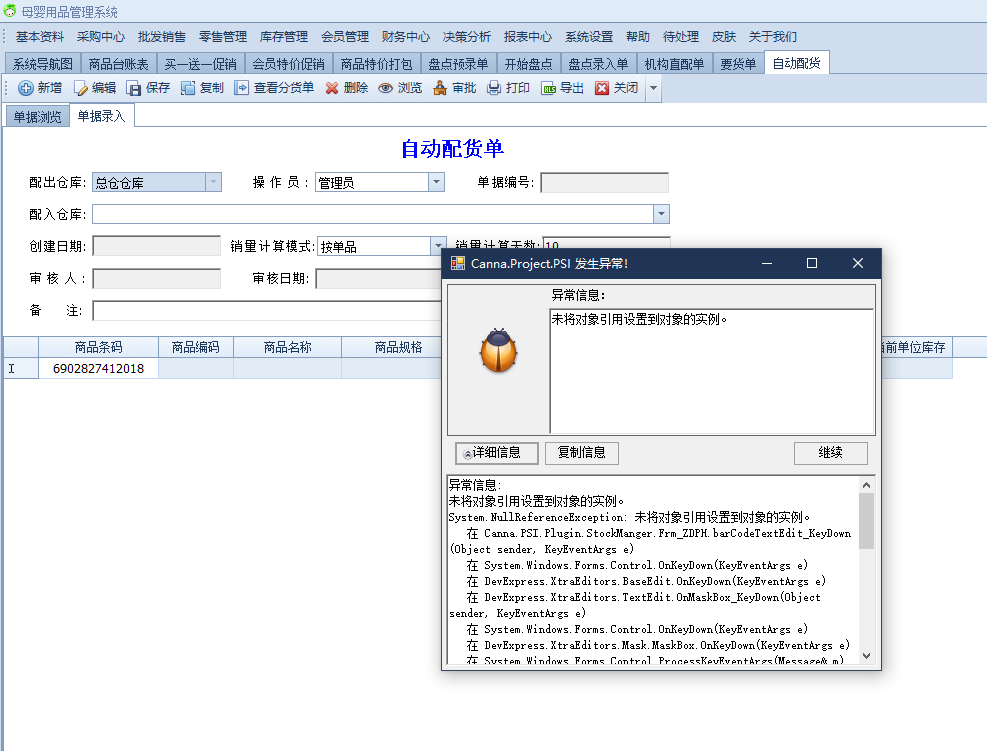Viewport: 987px width, 751px height.
Task: Open the 会员管理 menu
Action: point(345,37)
